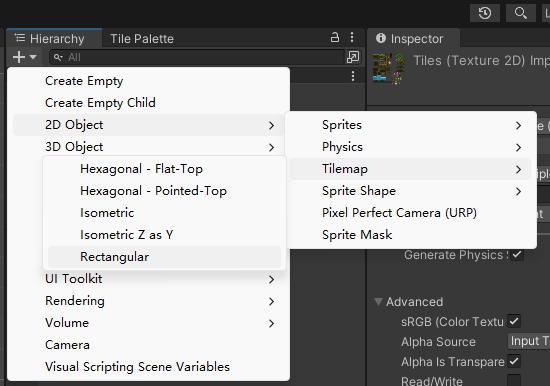Click the undo history icon
Viewport: 550px width, 386px height.
[485, 13]
